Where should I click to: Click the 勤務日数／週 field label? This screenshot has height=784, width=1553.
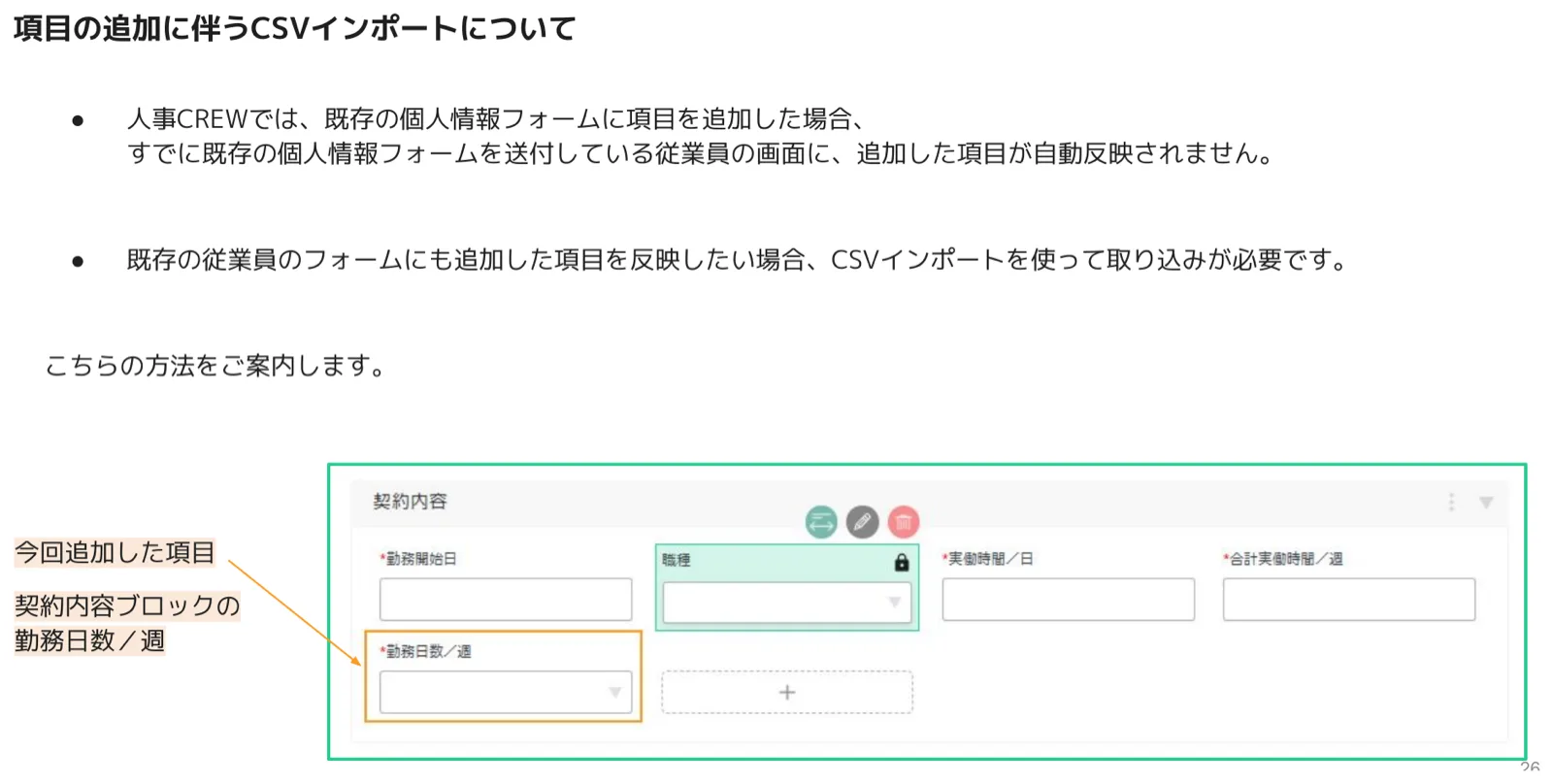click(426, 651)
